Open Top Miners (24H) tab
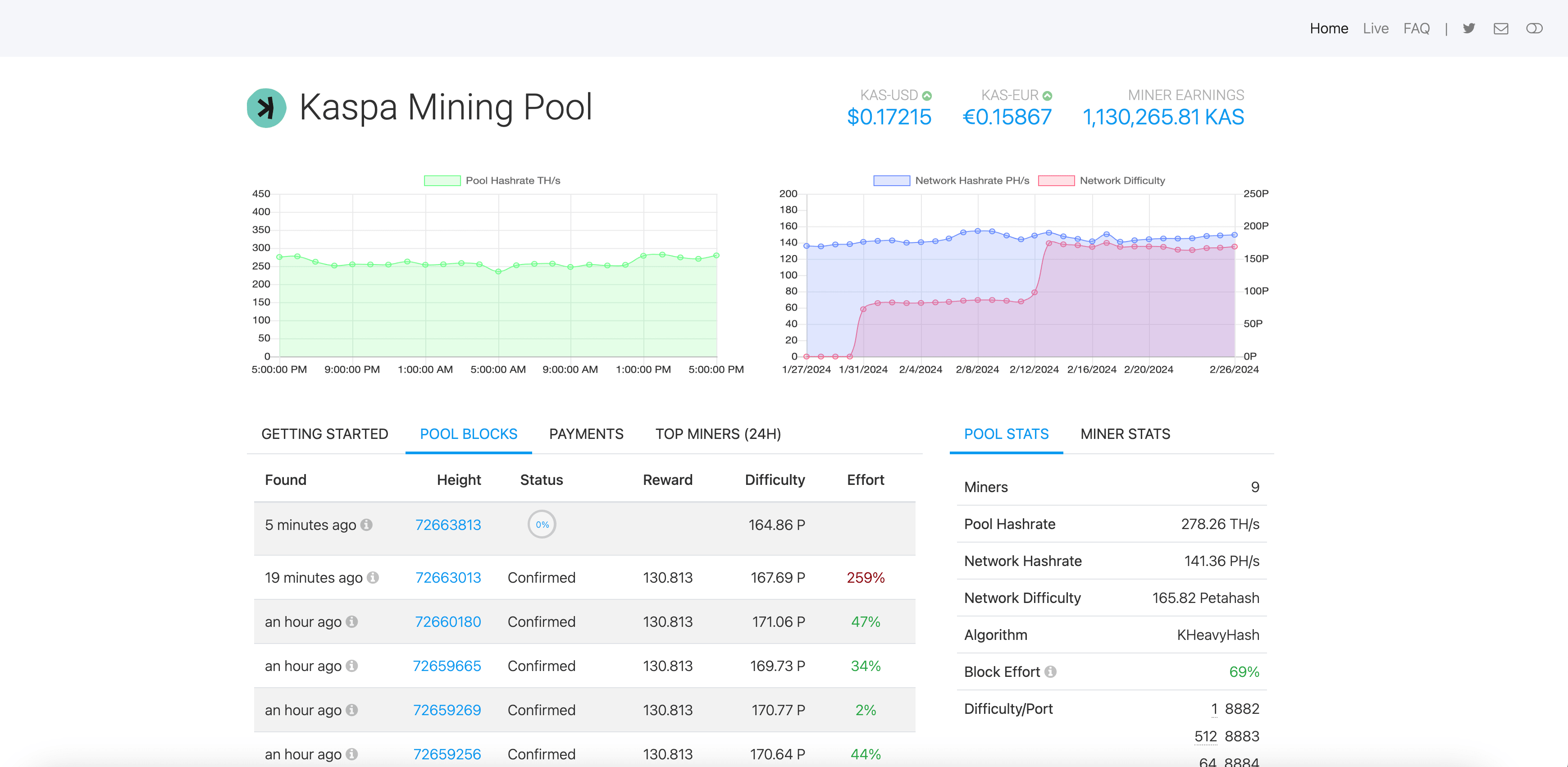The image size is (1568, 767). (718, 434)
